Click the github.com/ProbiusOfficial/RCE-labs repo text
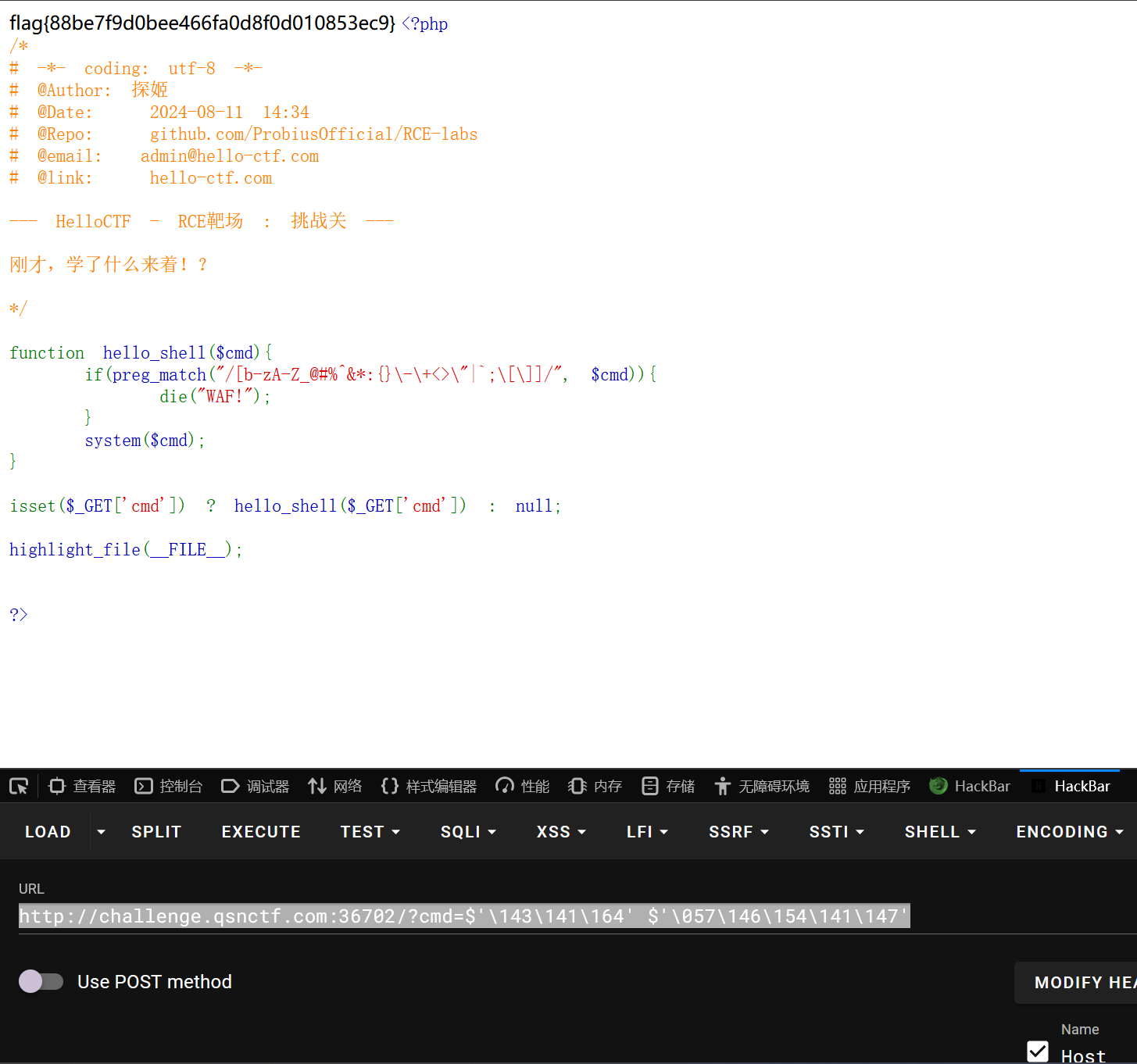The width and height of the screenshot is (1137, 1064). point(313,134)
